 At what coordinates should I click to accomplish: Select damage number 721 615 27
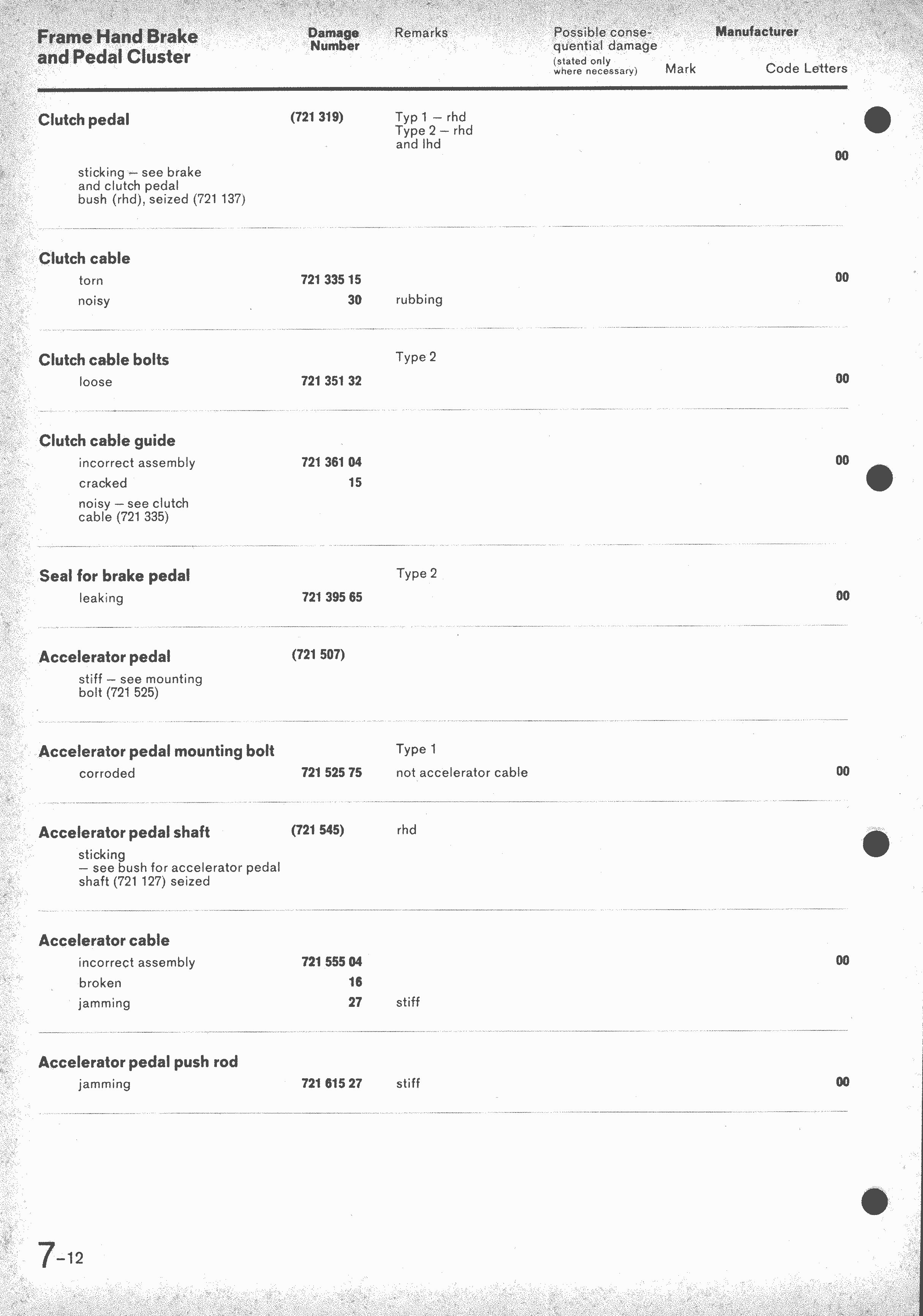(x=332, y=1083)
